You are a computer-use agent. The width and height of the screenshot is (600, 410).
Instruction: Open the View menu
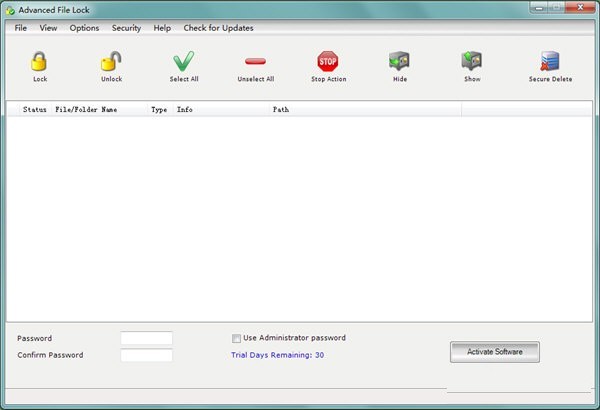(x=48, y=28)
